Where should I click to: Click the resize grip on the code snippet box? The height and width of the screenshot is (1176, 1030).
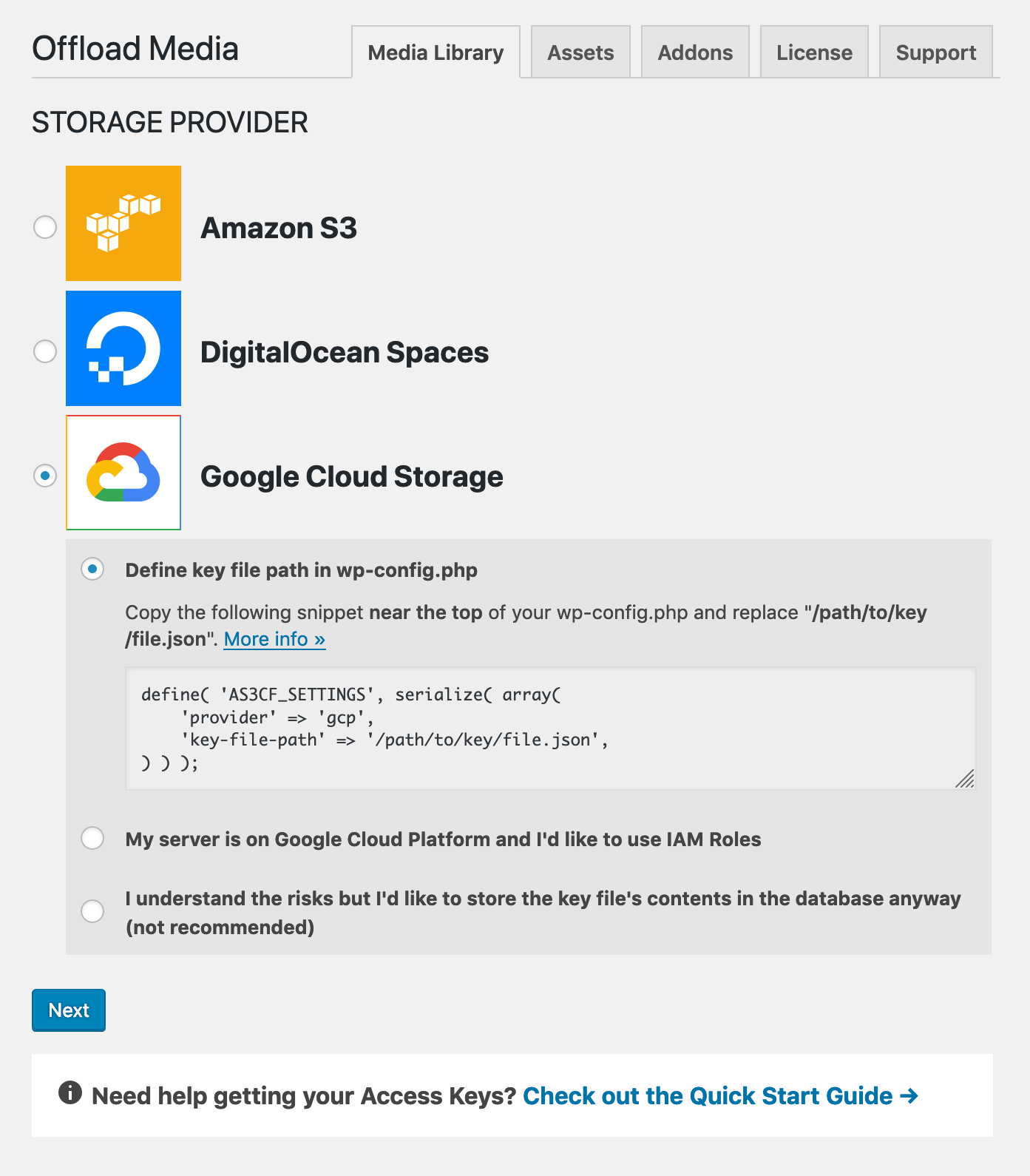tap(964, 779)
